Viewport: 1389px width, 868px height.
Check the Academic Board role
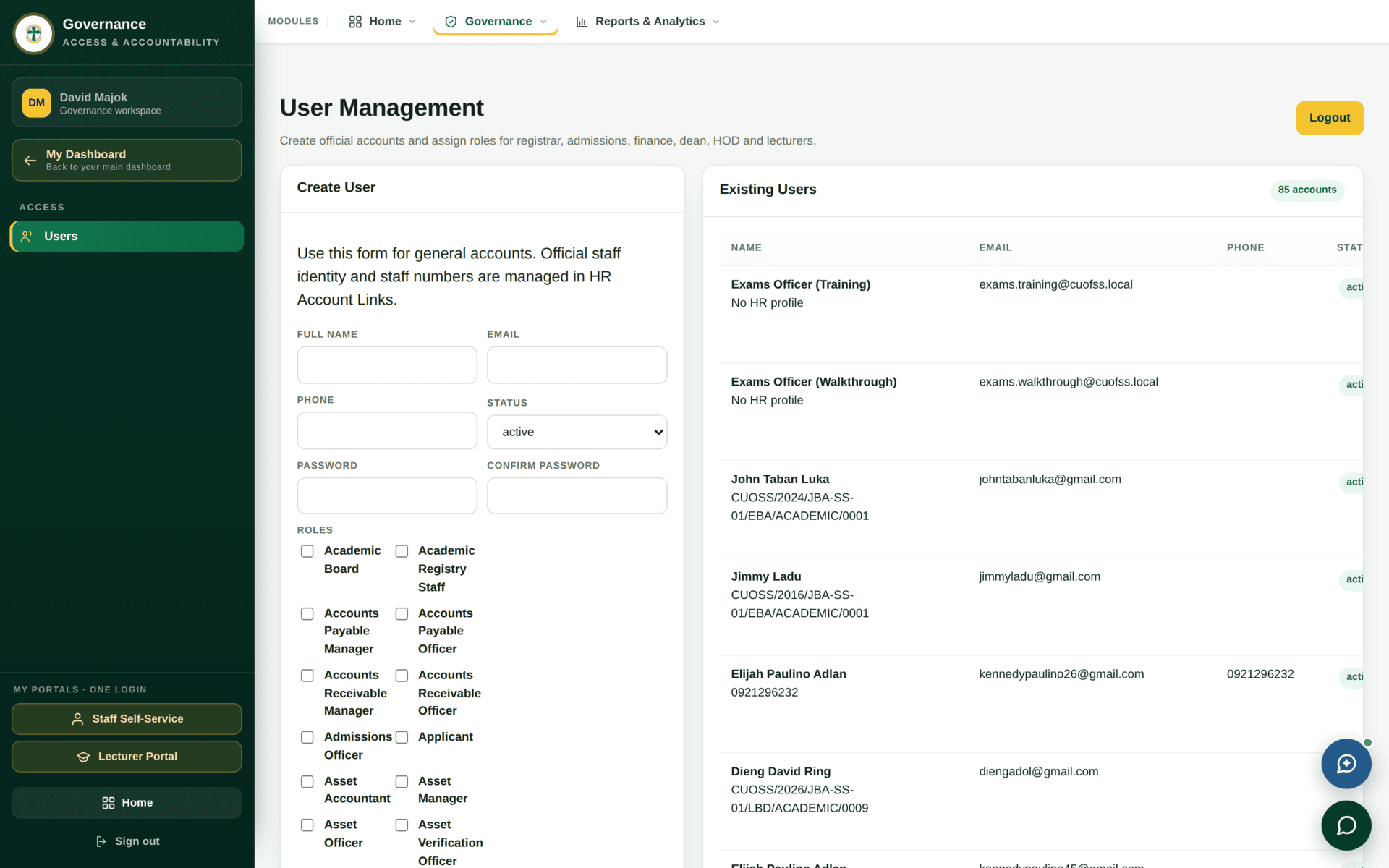pyautogui.click(x=307, y=551)
